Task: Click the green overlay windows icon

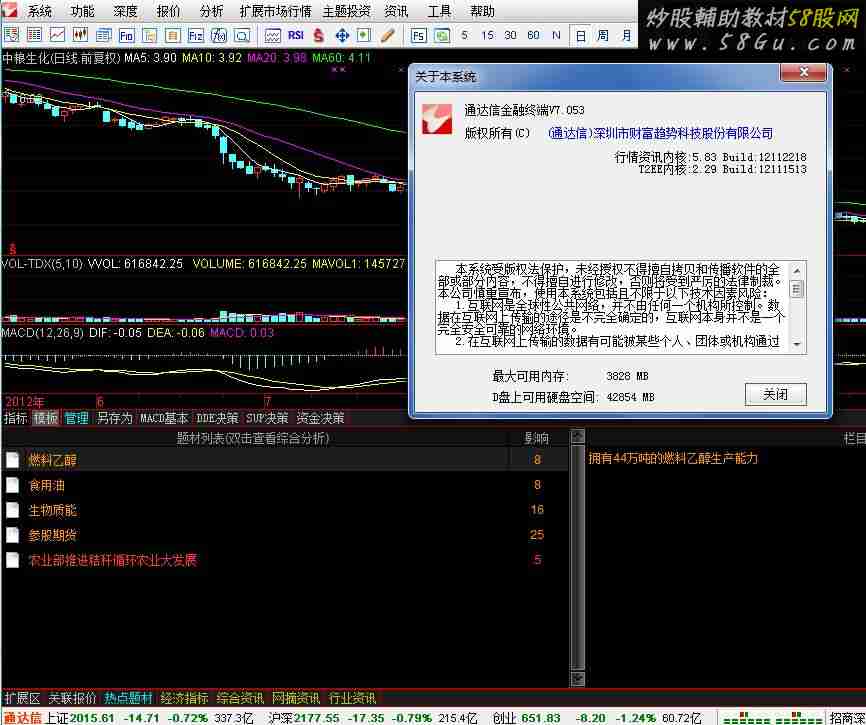Action: coord(442,35)
